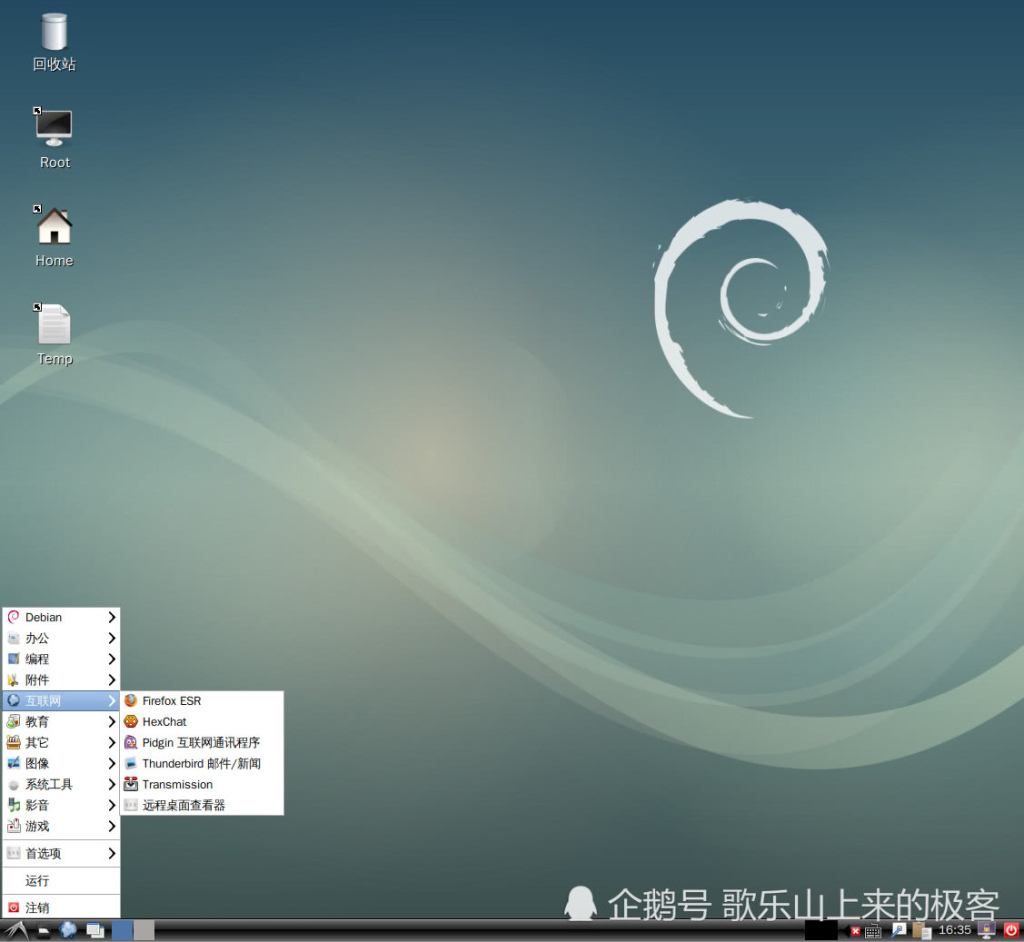Select the highlighted 互联网 menu entry

click(61, 701)
